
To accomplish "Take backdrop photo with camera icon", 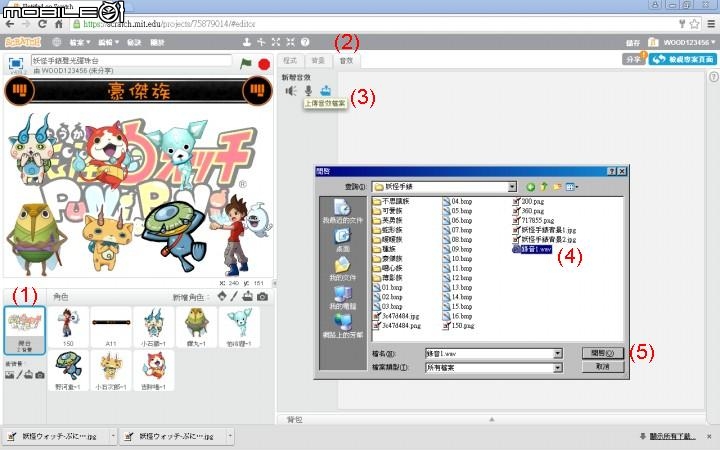I will coord(40,375).
